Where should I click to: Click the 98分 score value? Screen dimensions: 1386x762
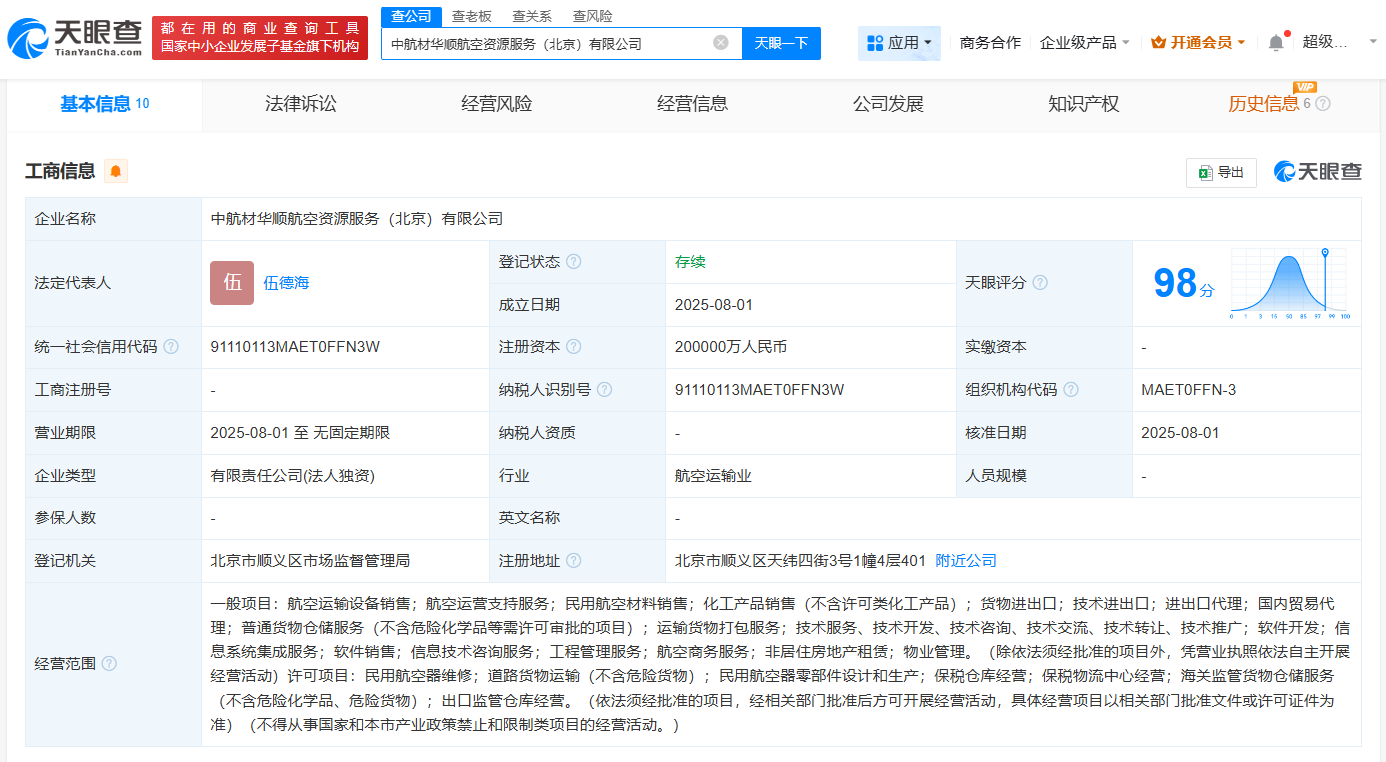click(x=1183, y=283)
